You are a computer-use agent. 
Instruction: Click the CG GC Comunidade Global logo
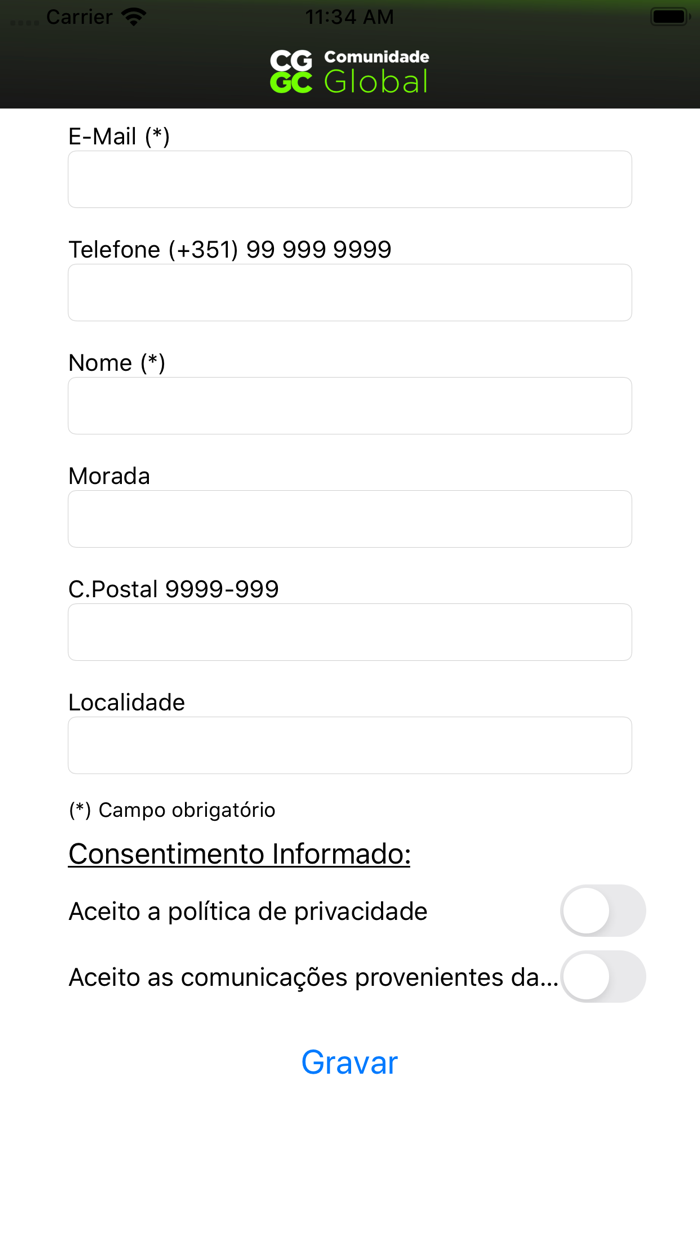348,67
